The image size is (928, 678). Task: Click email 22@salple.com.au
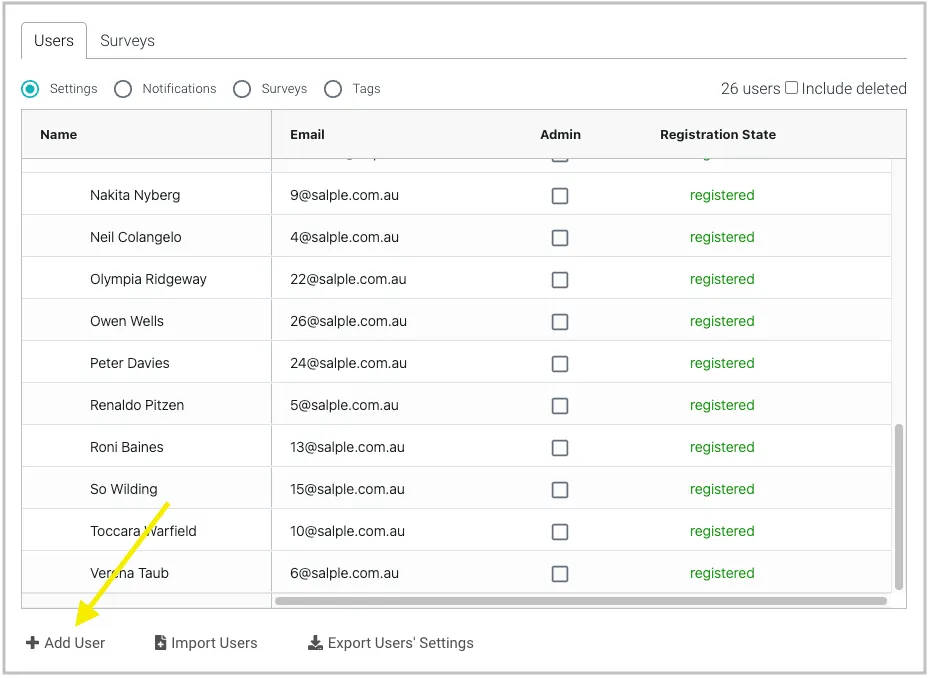(x=348, y=279)
